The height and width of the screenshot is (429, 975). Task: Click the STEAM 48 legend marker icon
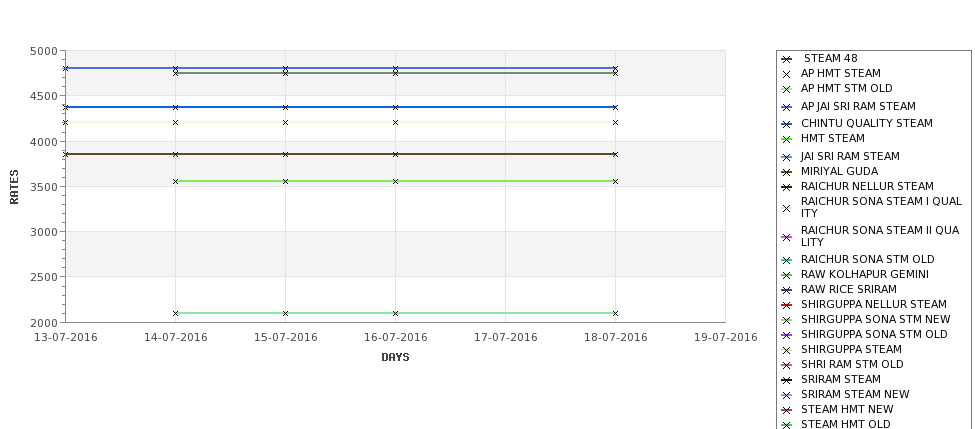click(x=786, y=59)
